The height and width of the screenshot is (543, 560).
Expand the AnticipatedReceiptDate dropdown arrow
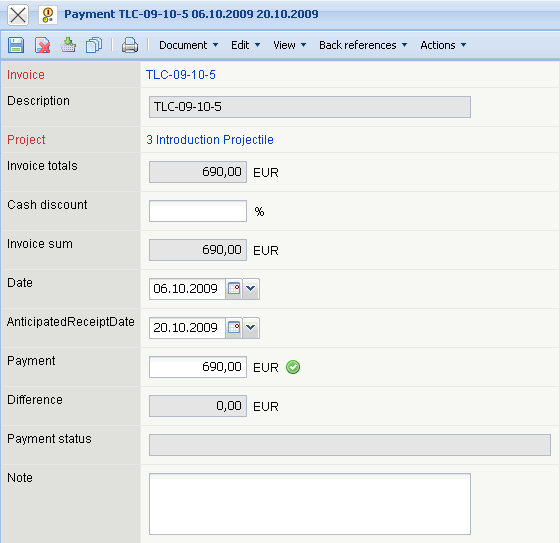click(251, 328)
